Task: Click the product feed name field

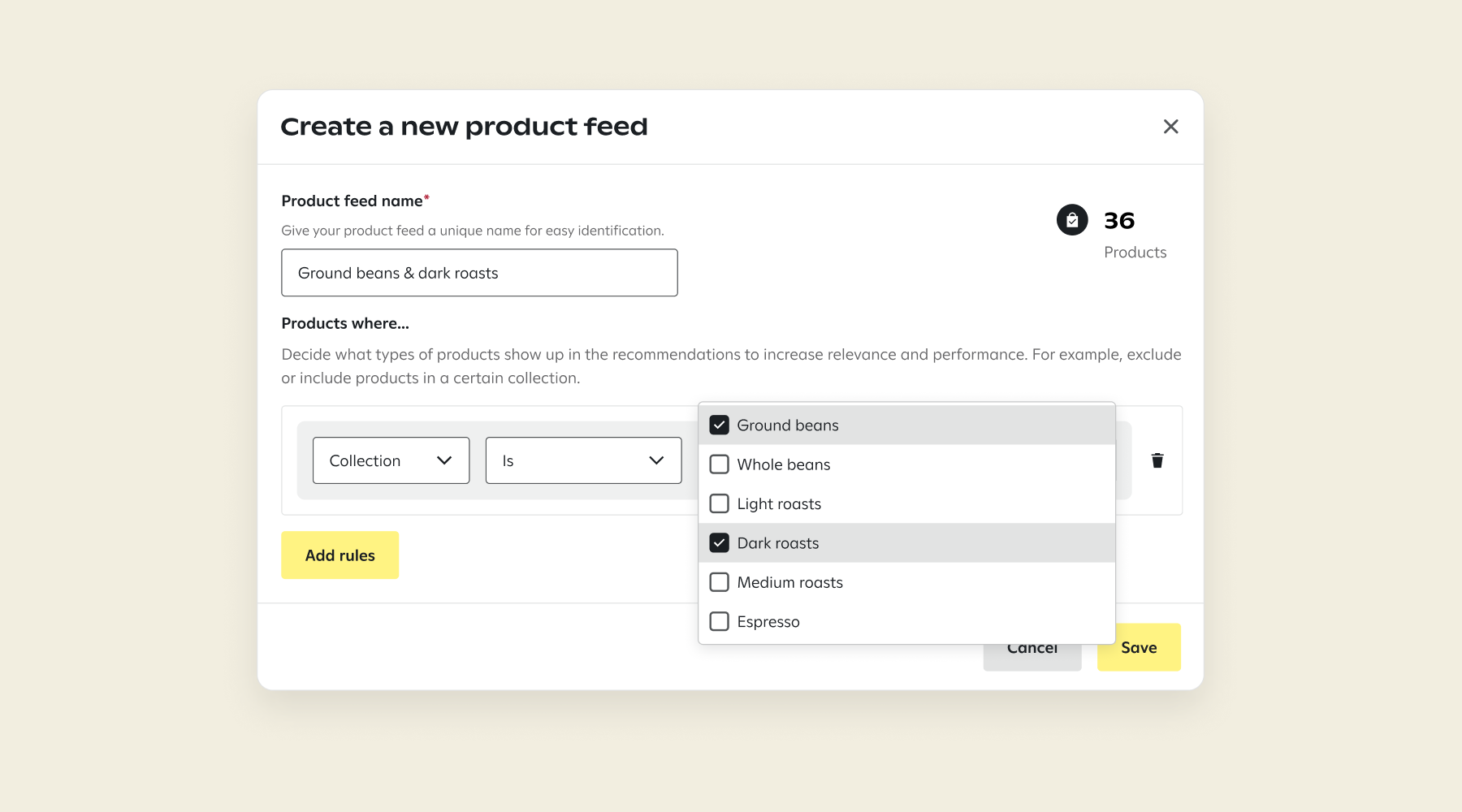Action: coord(479,273)
